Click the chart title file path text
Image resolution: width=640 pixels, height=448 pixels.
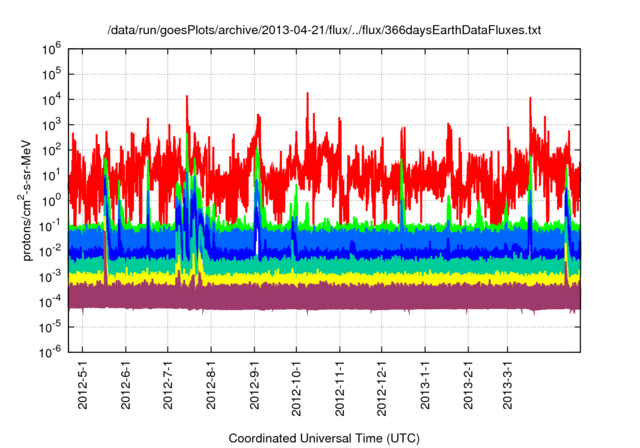324,30
